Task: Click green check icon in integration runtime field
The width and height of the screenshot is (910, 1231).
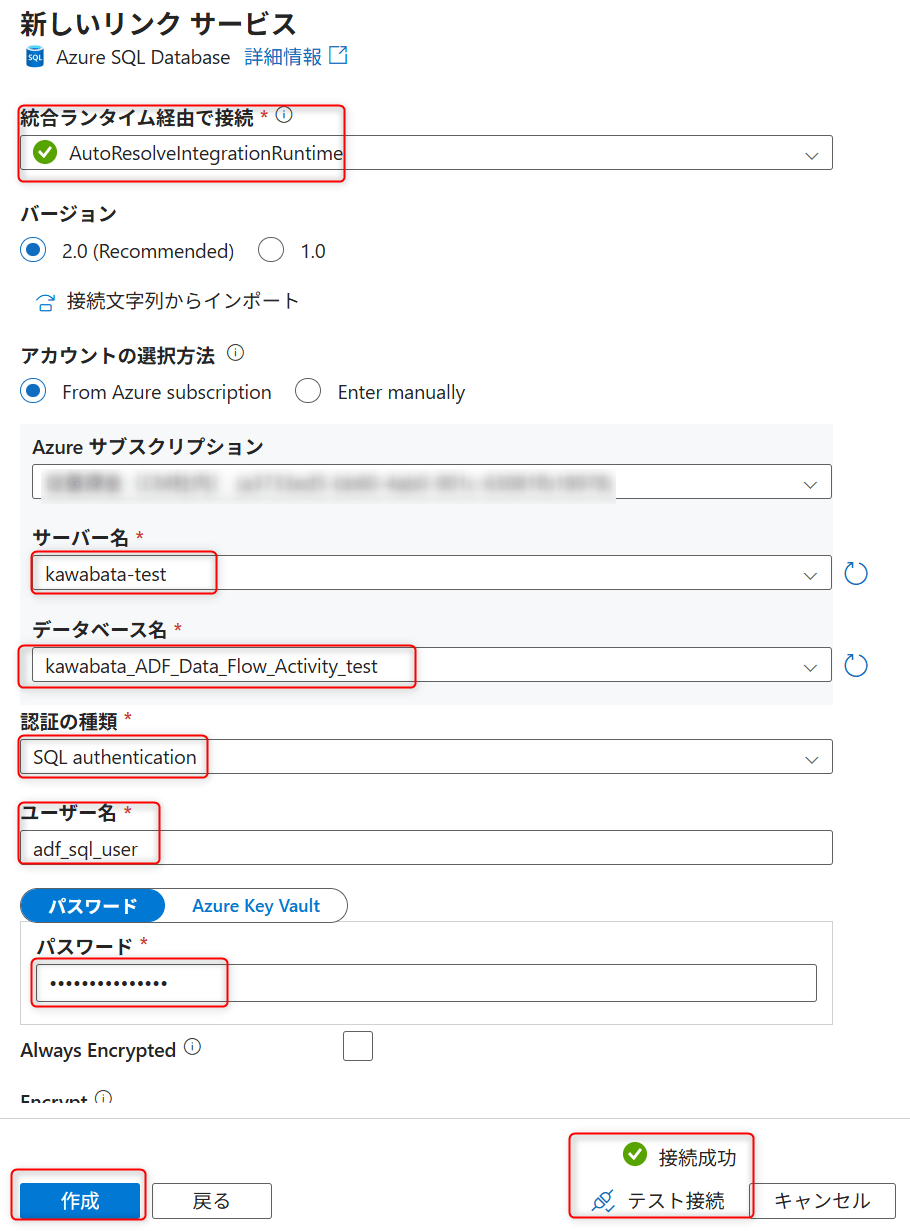Action: [45, 153]
